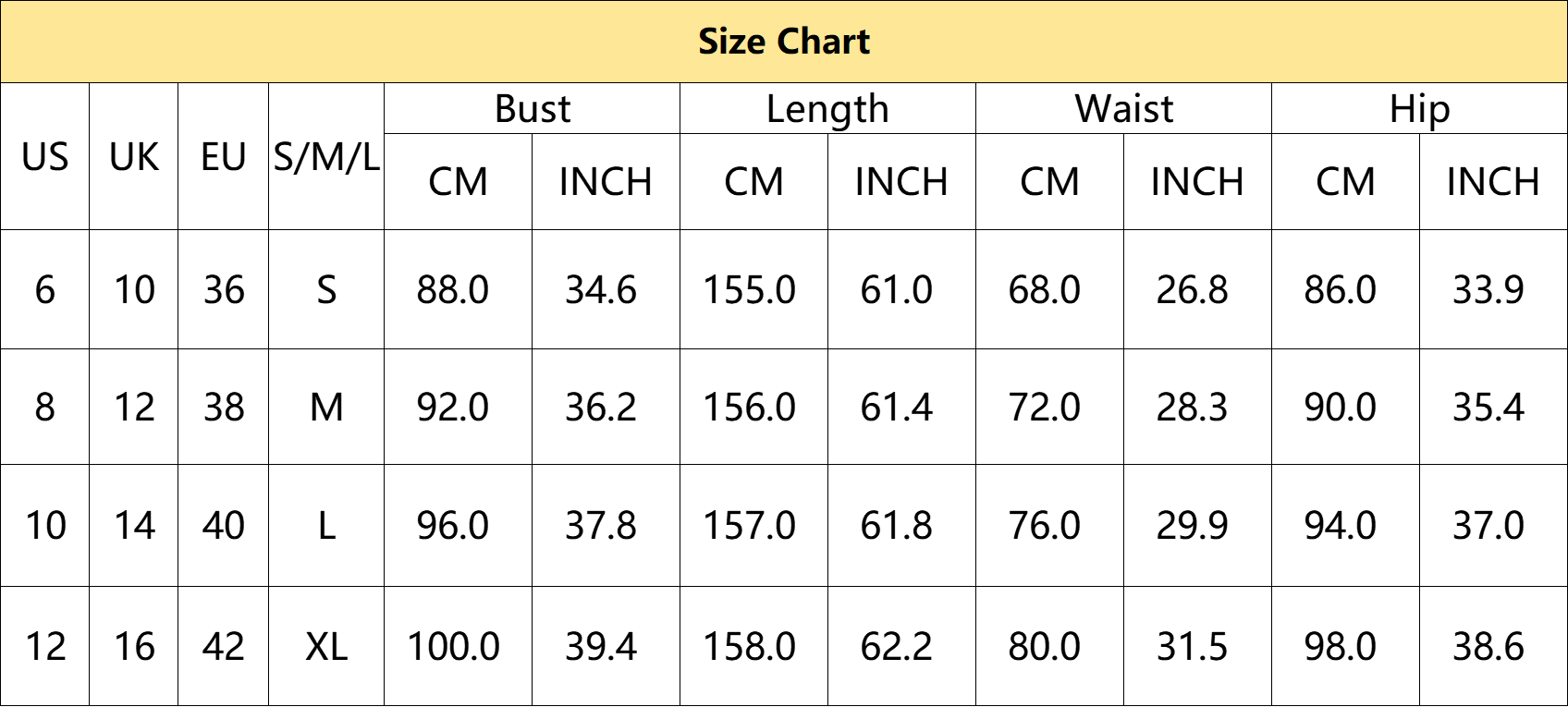1568x707 pixels.
Task: Click the Size Chart title banner
Action: [784, 42]
